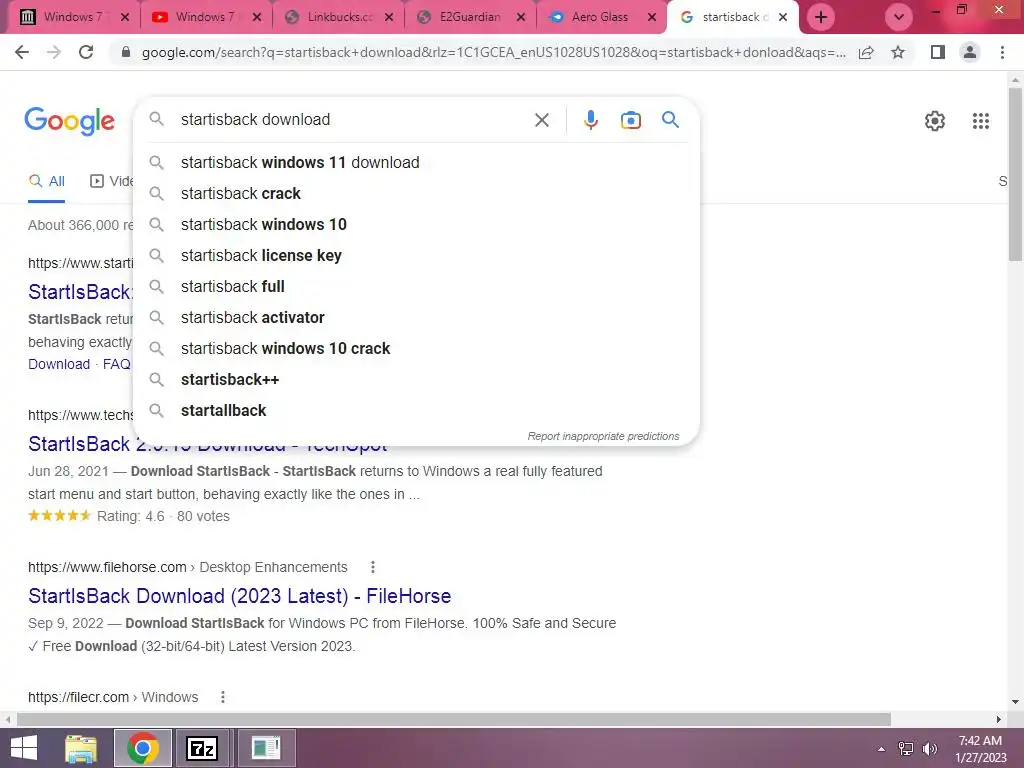Open network status icon in tray

pyautogui.click(x=906, y=749)
